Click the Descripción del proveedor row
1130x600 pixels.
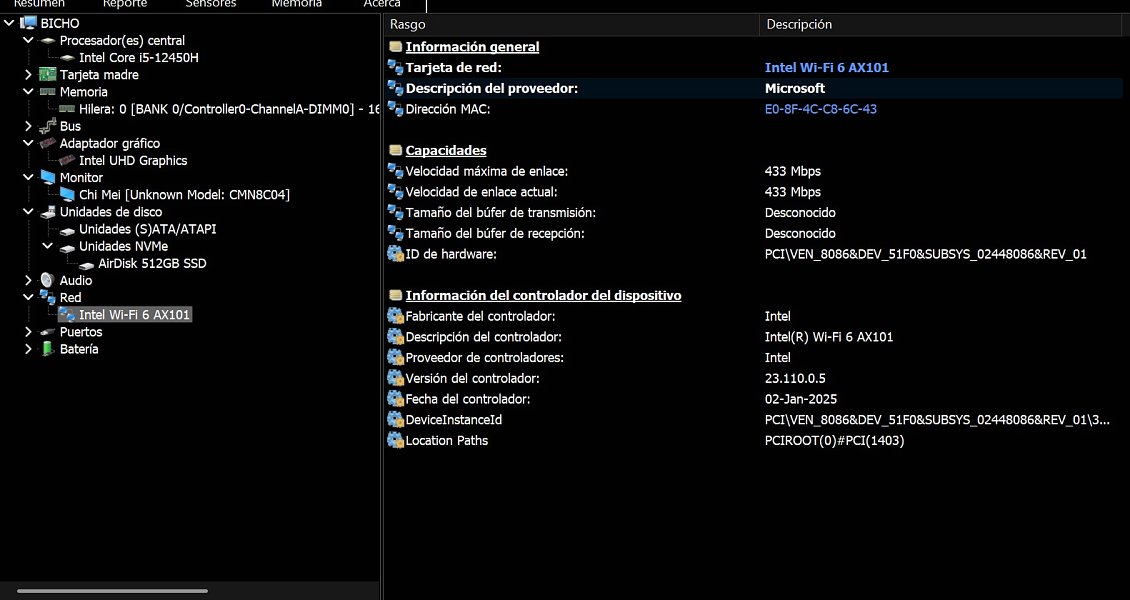point(754,89)
